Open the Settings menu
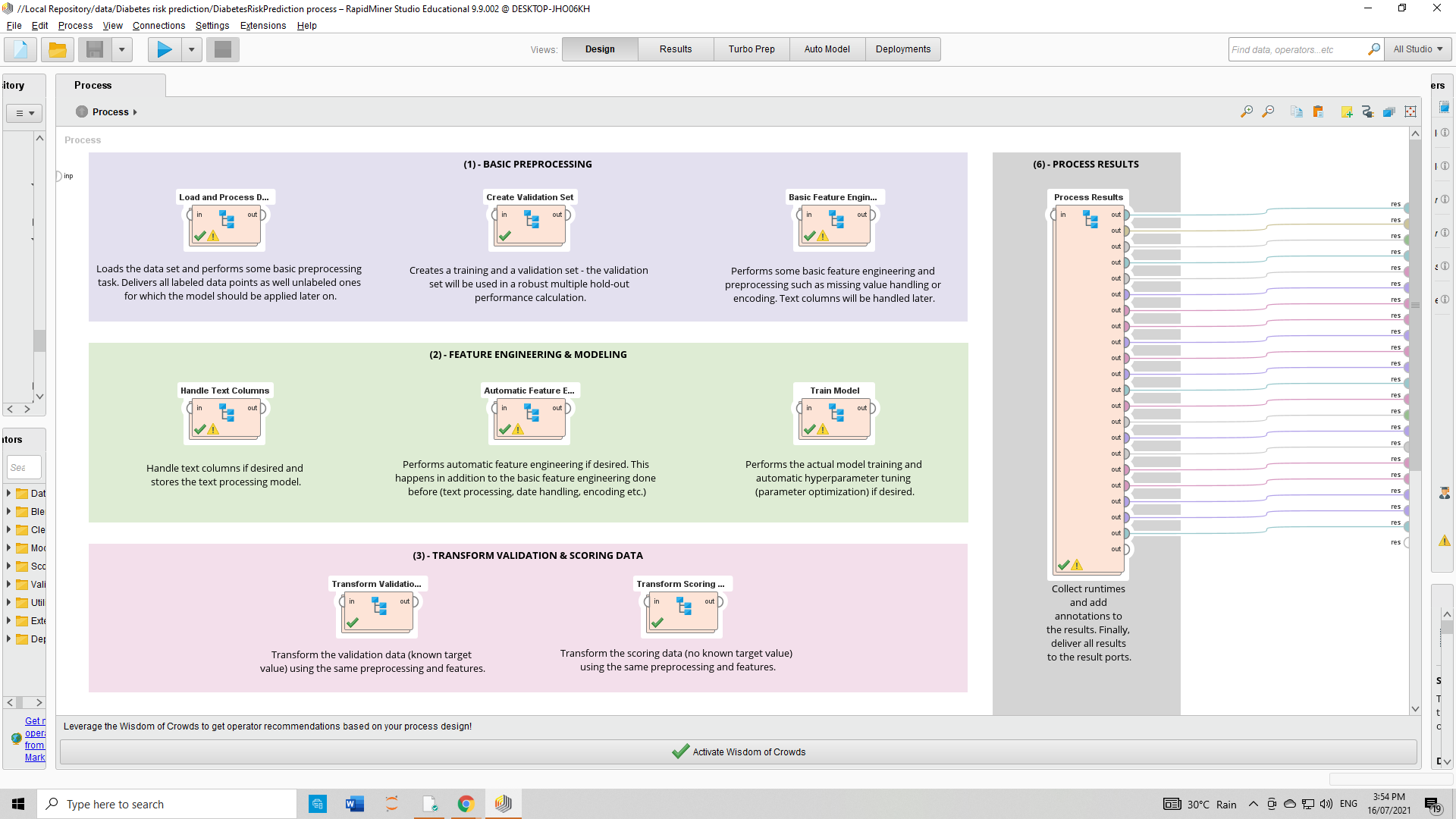 click(x=212, y=26)
